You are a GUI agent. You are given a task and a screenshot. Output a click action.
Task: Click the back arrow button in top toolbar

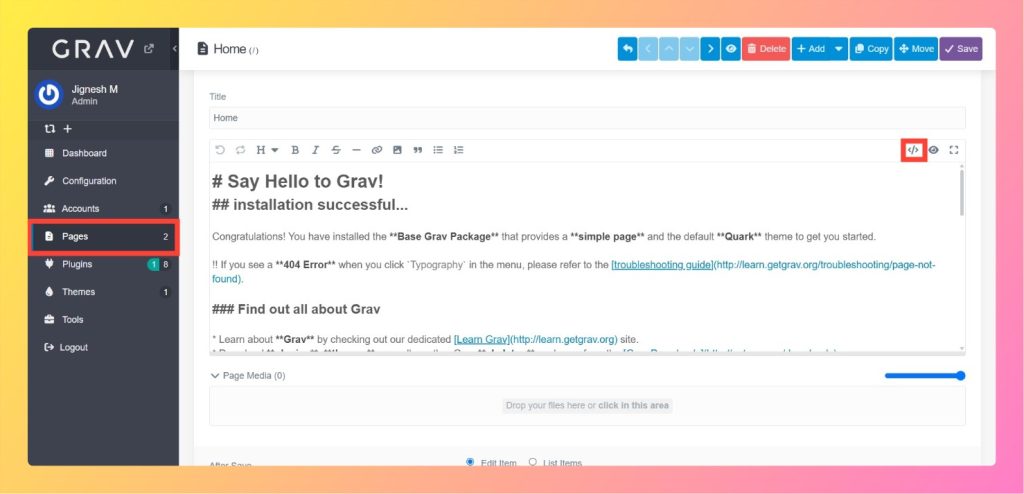point(627,49)
